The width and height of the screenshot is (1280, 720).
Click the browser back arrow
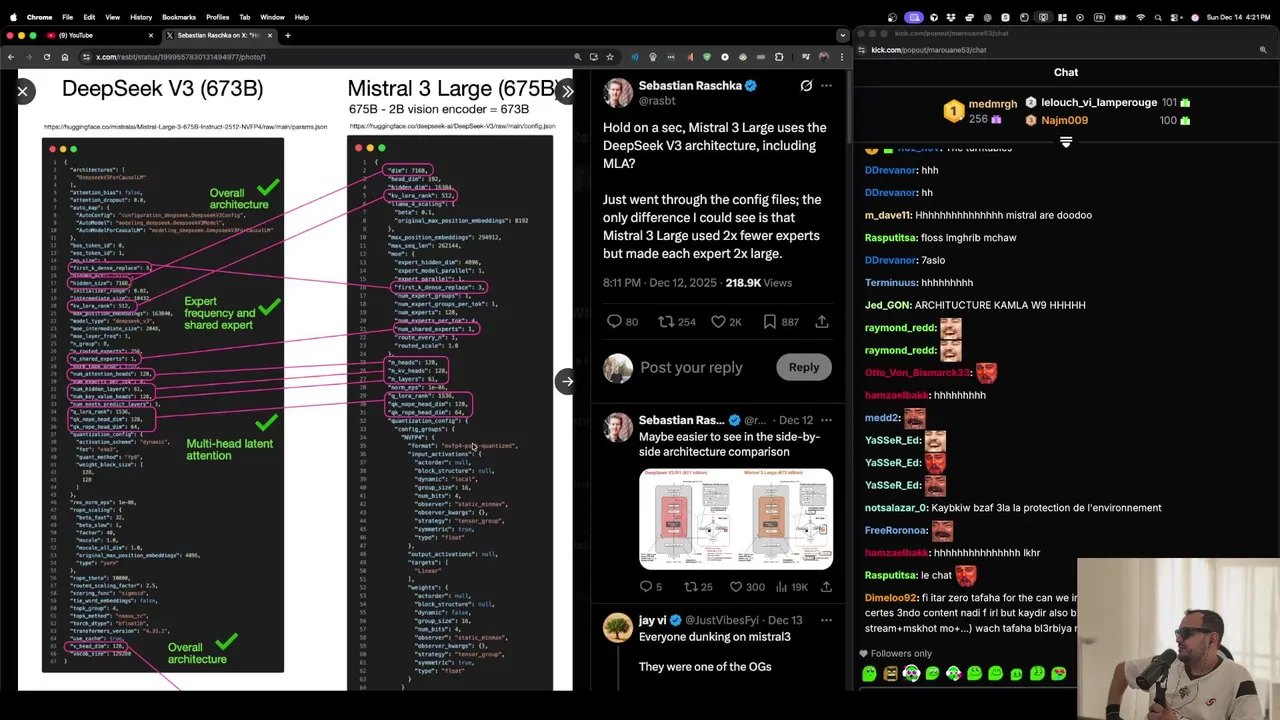(x=11, y=57)
